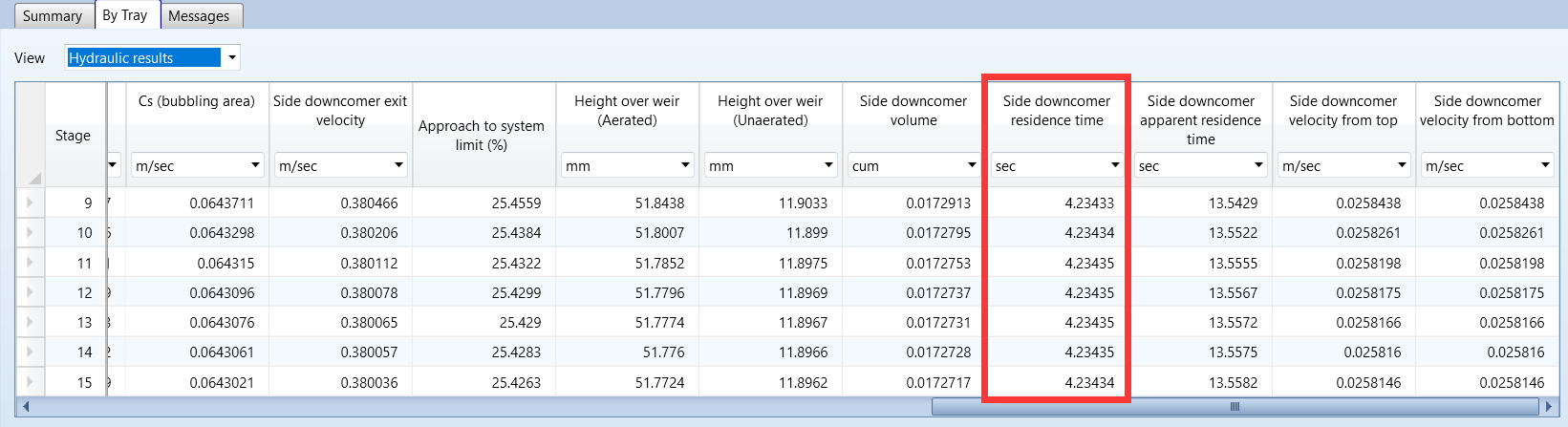1568x427 pixels.
Task: Expand row arrow for stage 9
Action: 30,203
